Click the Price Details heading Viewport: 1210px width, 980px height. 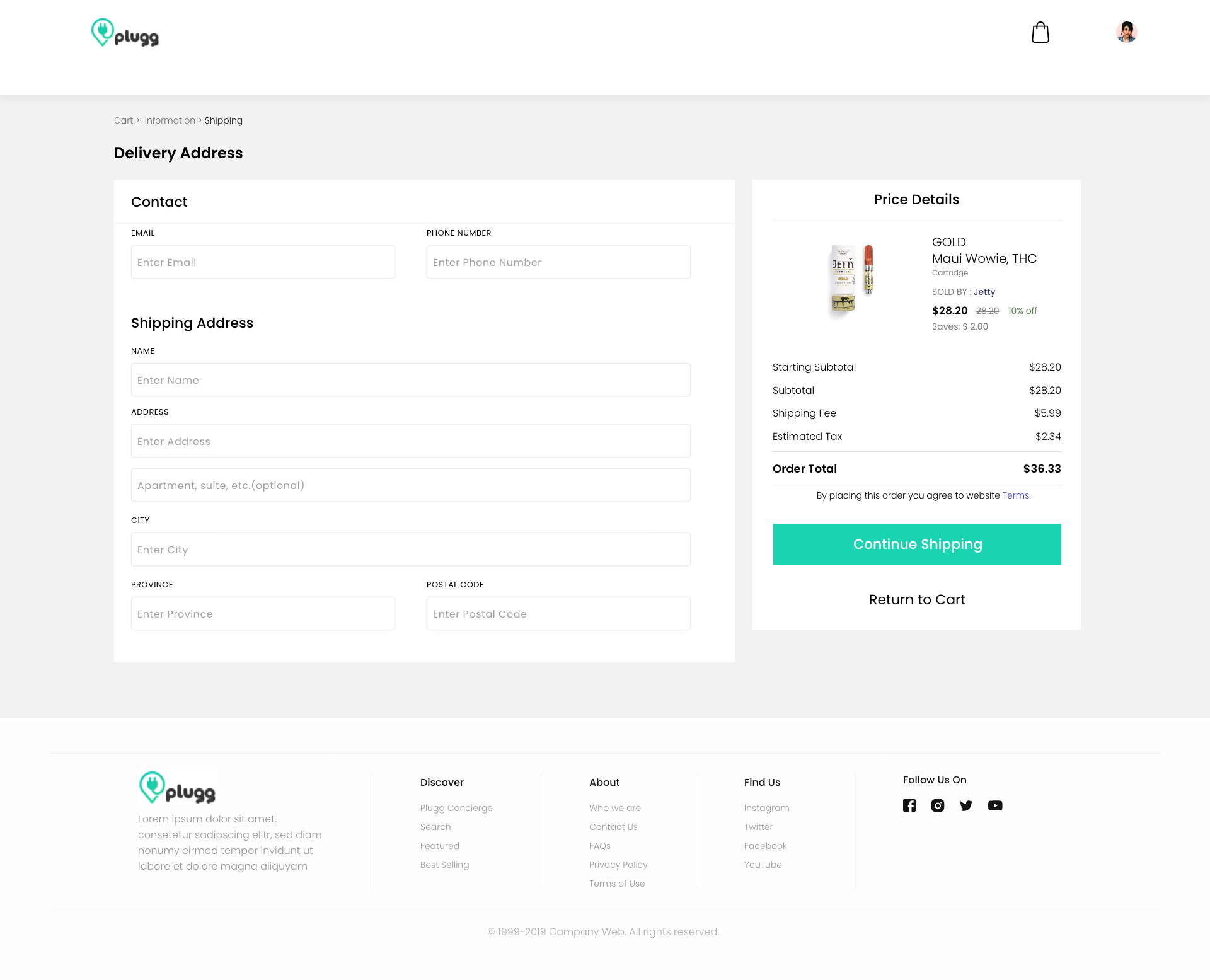916,200
